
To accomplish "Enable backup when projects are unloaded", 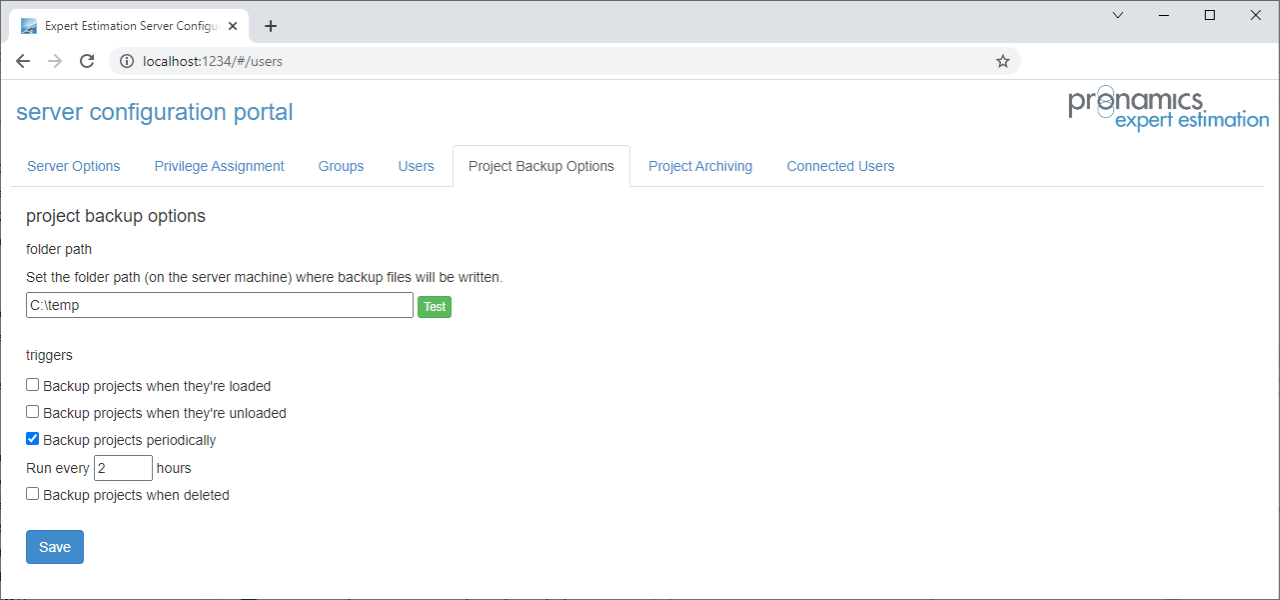I will [33, 412].
